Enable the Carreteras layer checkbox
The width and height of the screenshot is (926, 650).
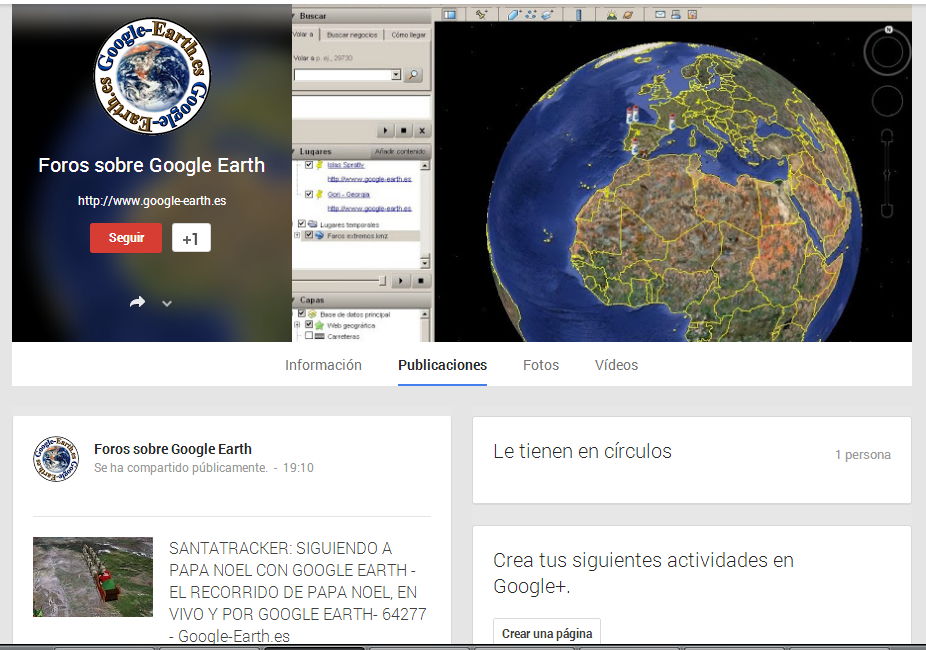click(x=309, y=335)
